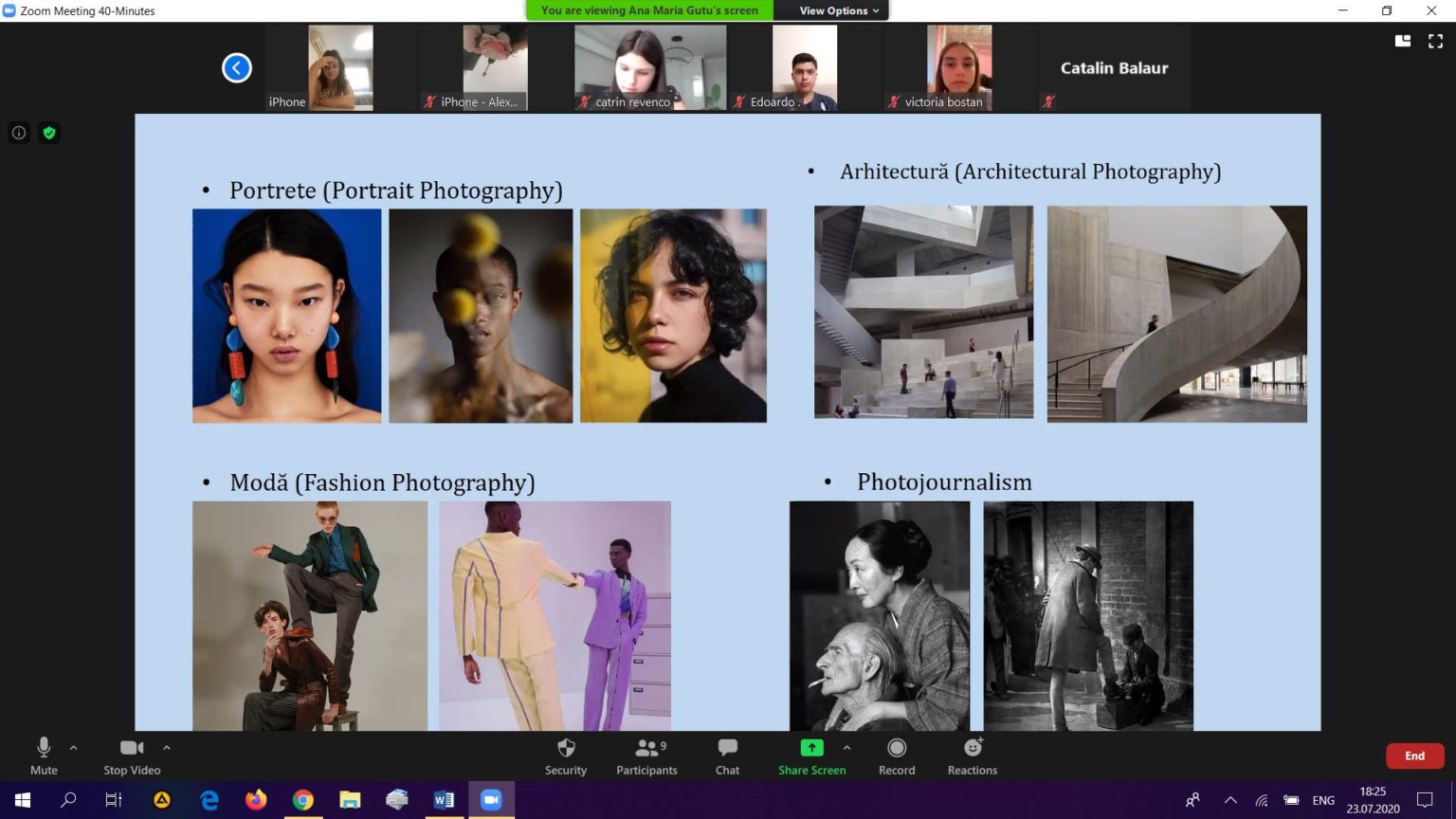Go to previous participants with back arrow
The width and height of the screenshot is (1456, 819).
[237, 67]
